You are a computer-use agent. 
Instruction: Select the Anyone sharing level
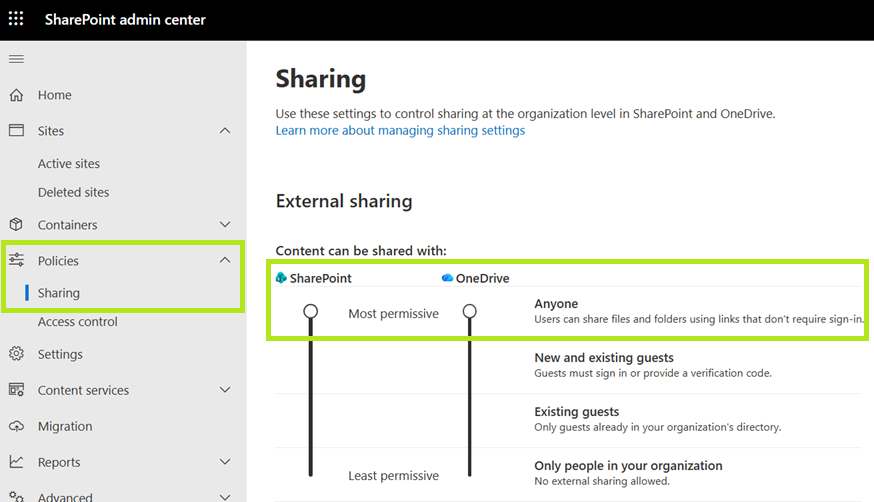pos(556,304)
